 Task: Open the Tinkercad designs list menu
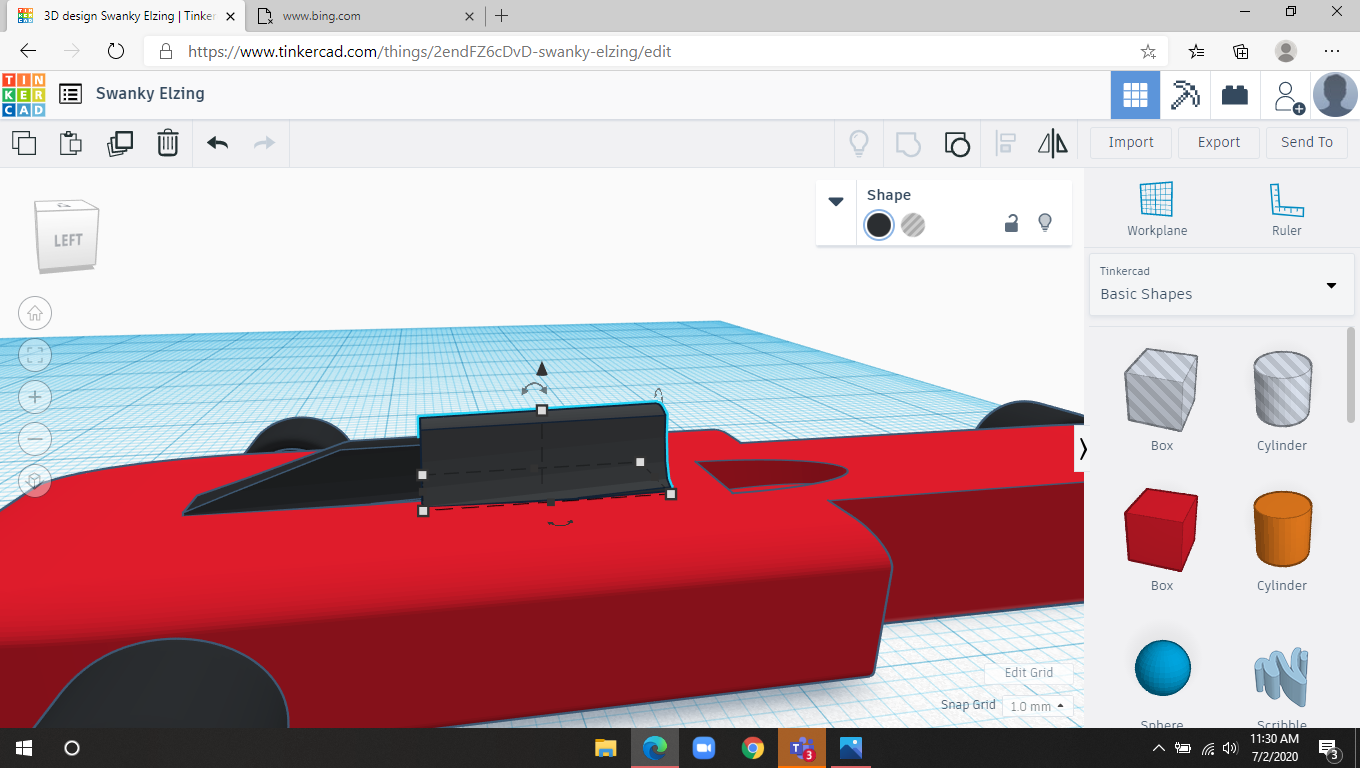[x=70, y=93]
